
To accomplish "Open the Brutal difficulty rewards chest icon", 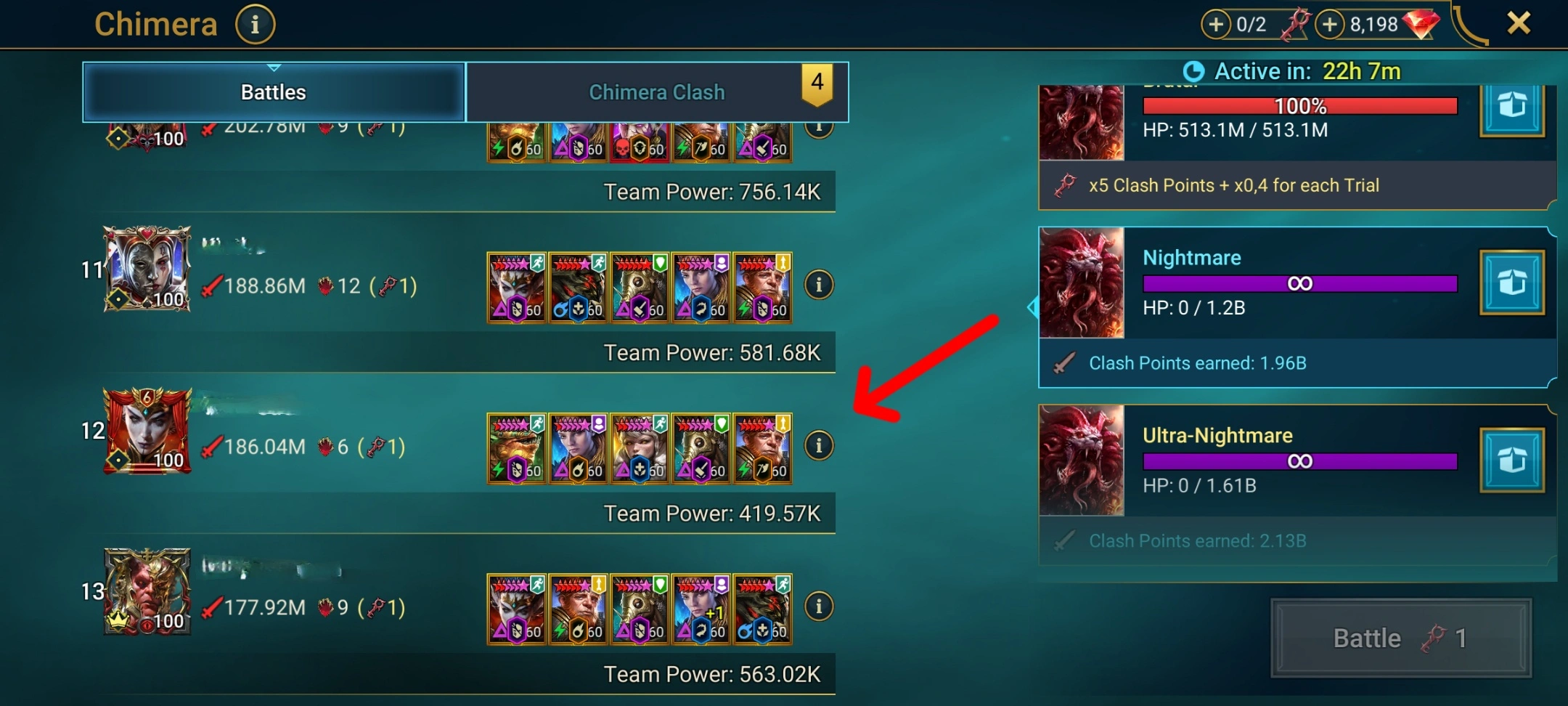I will 1511,107.
